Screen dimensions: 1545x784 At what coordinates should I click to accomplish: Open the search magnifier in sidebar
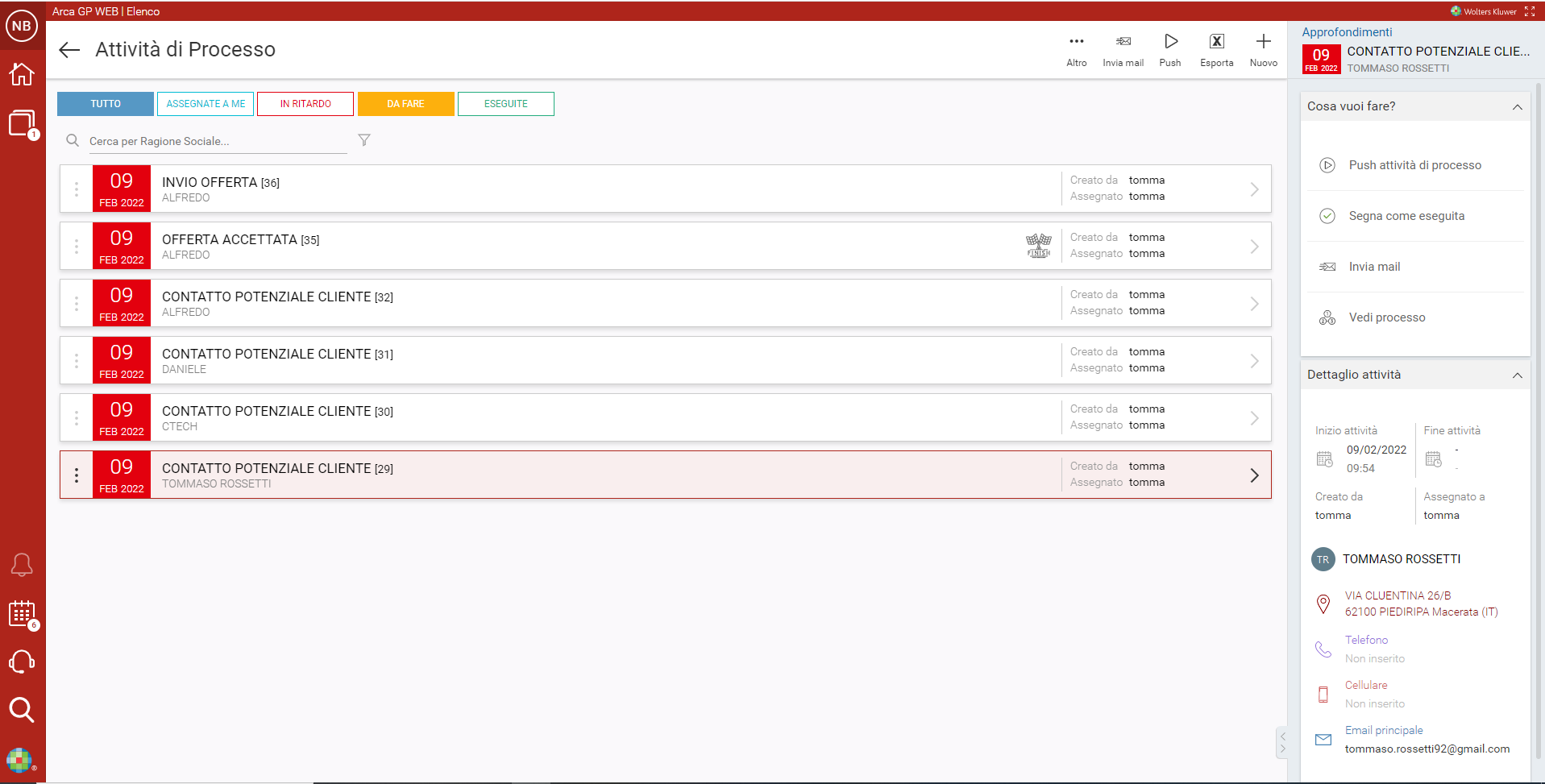point(22,710)
